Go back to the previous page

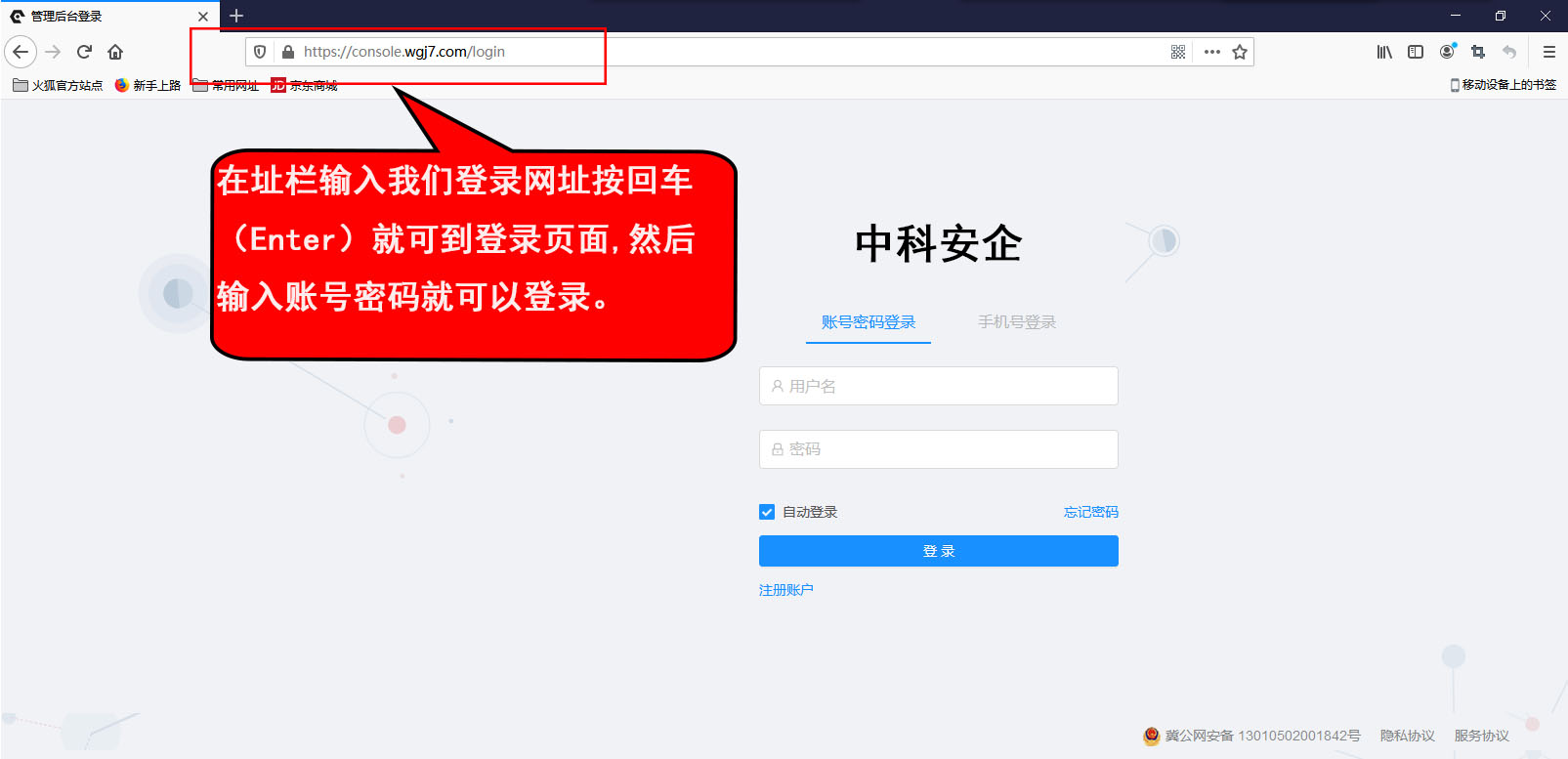21,52
